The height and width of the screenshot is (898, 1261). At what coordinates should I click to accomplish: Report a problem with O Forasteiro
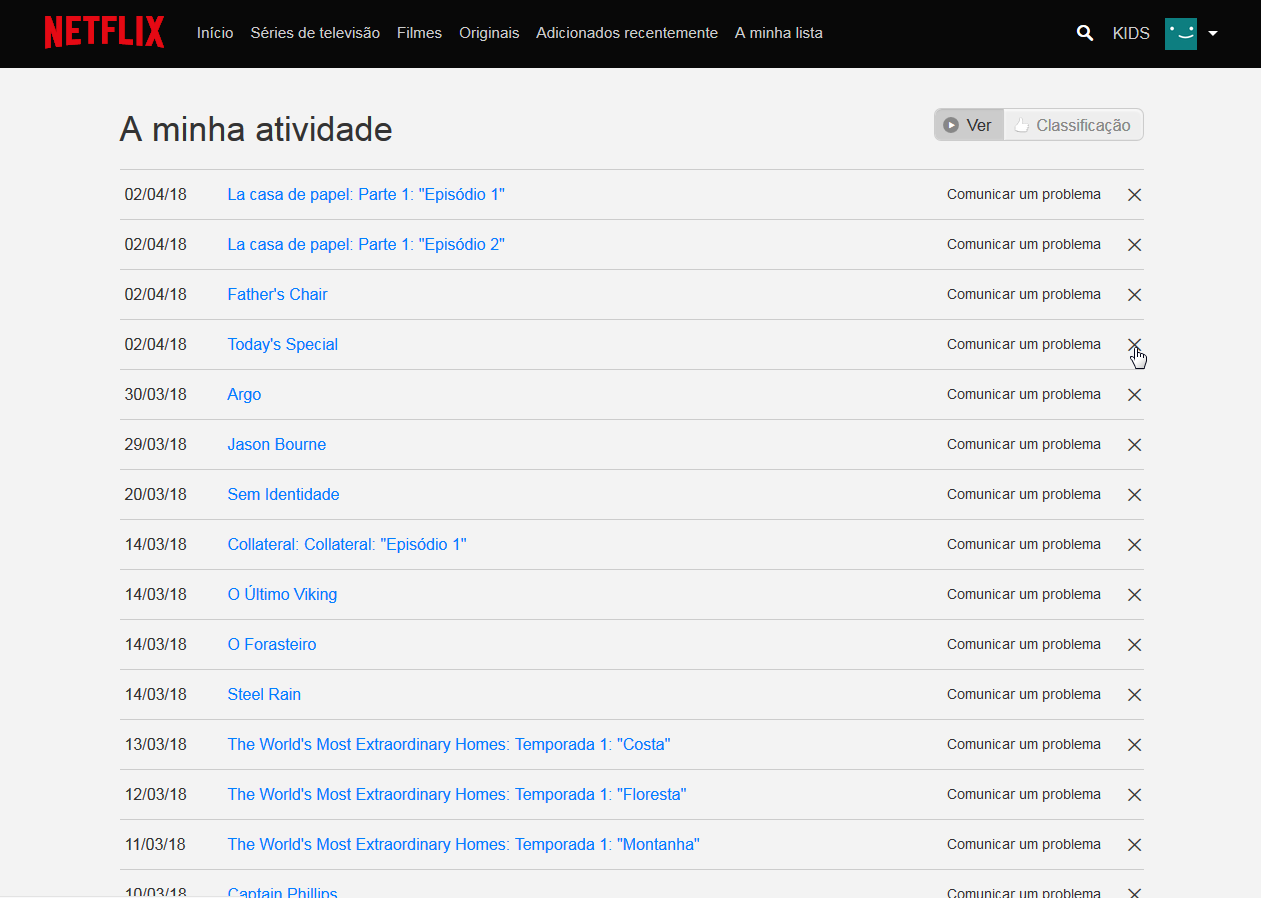pyautogui.click(x=1024, y=644)
